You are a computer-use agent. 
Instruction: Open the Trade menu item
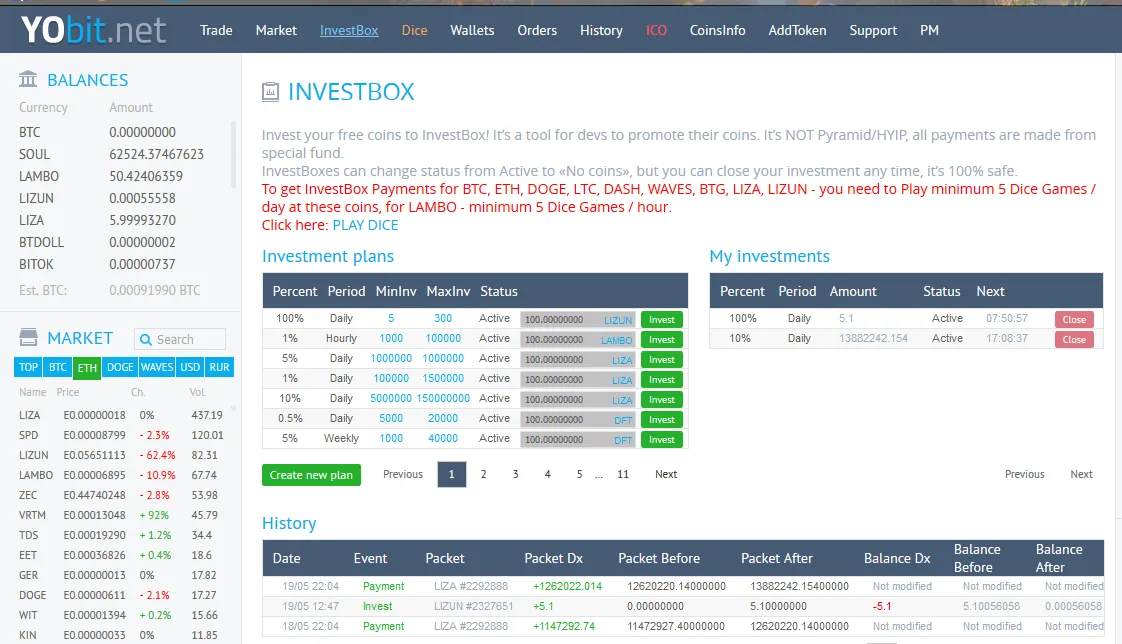216,30
